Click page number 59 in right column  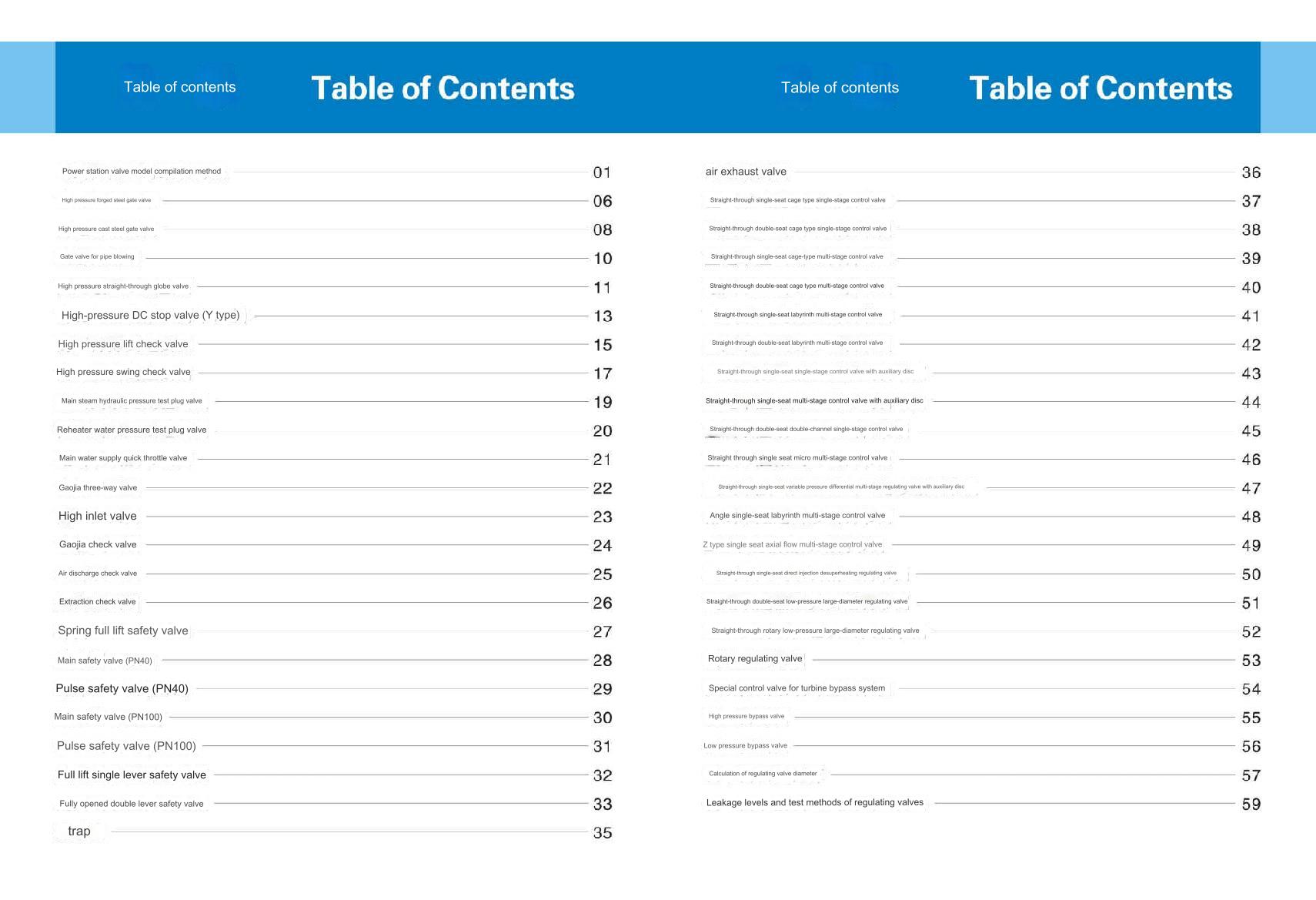[1251, 804]
